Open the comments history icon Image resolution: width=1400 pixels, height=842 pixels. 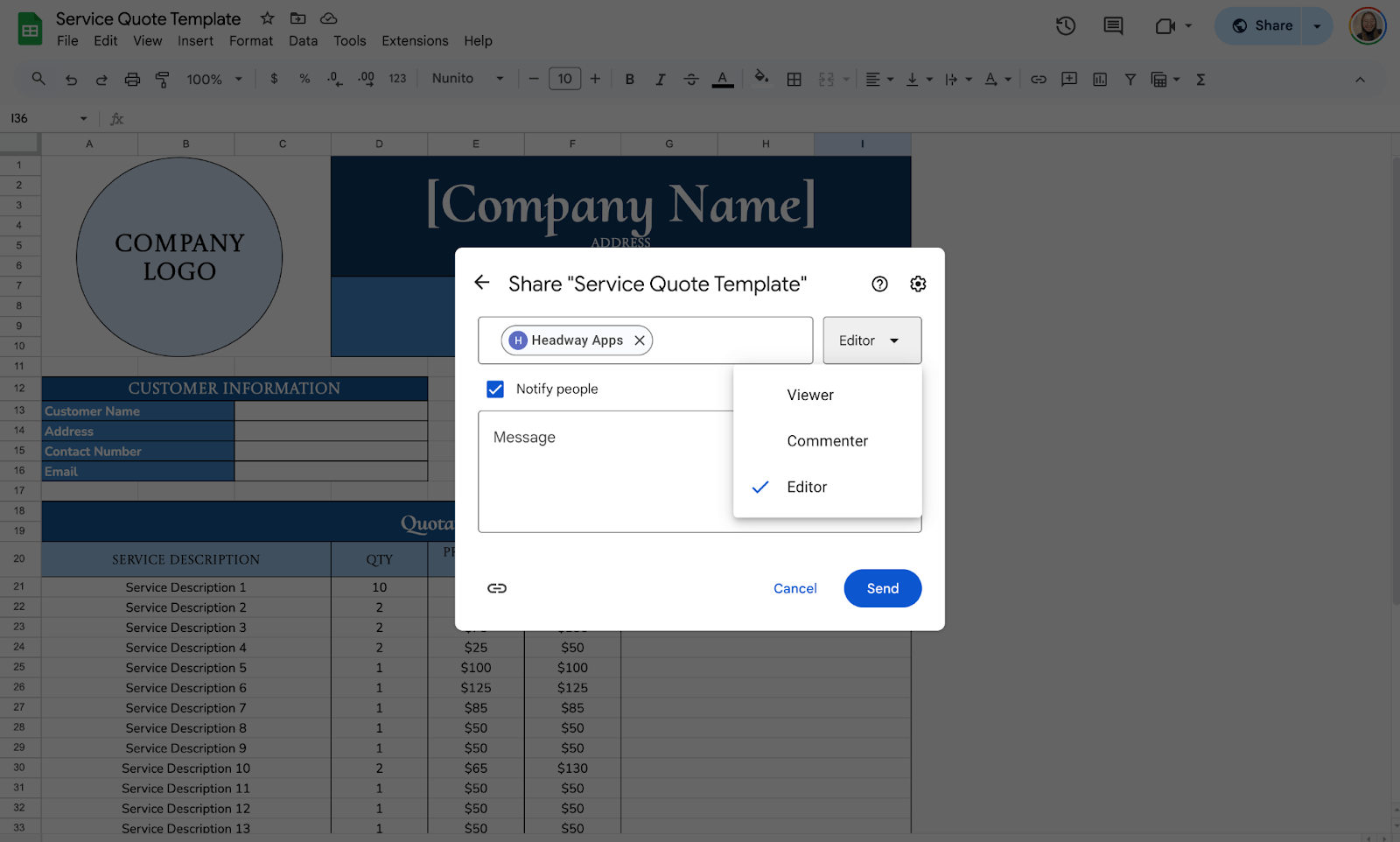click(x=1113, y=26)
